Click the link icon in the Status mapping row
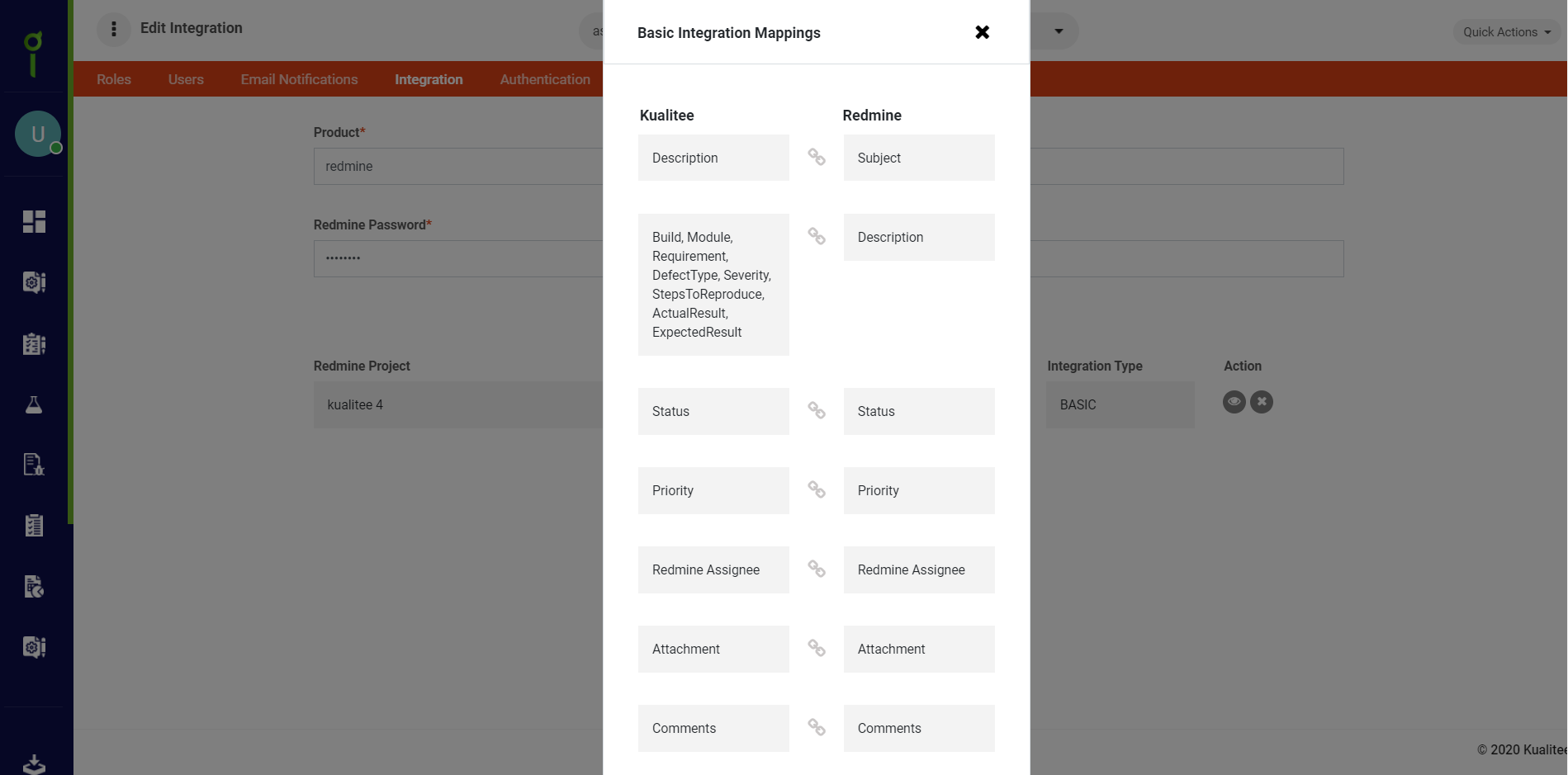The height and width of the screenshot is (775, 1568). pos(817,410)
